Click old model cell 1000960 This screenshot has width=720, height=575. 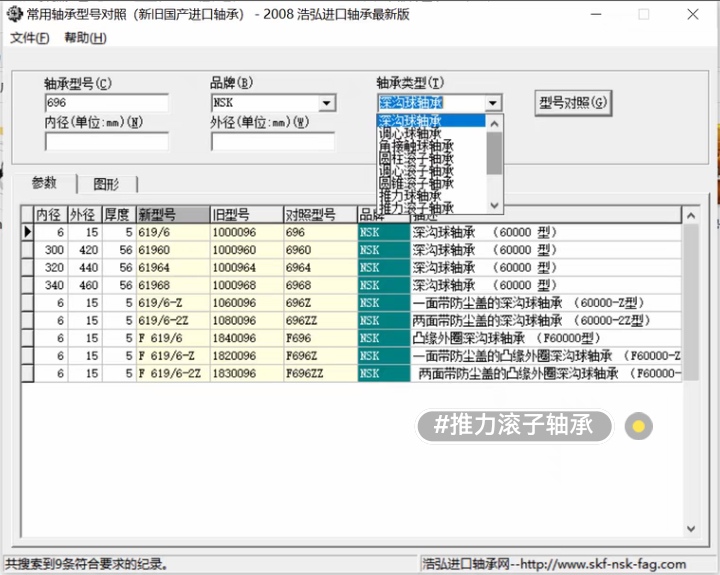247,250
